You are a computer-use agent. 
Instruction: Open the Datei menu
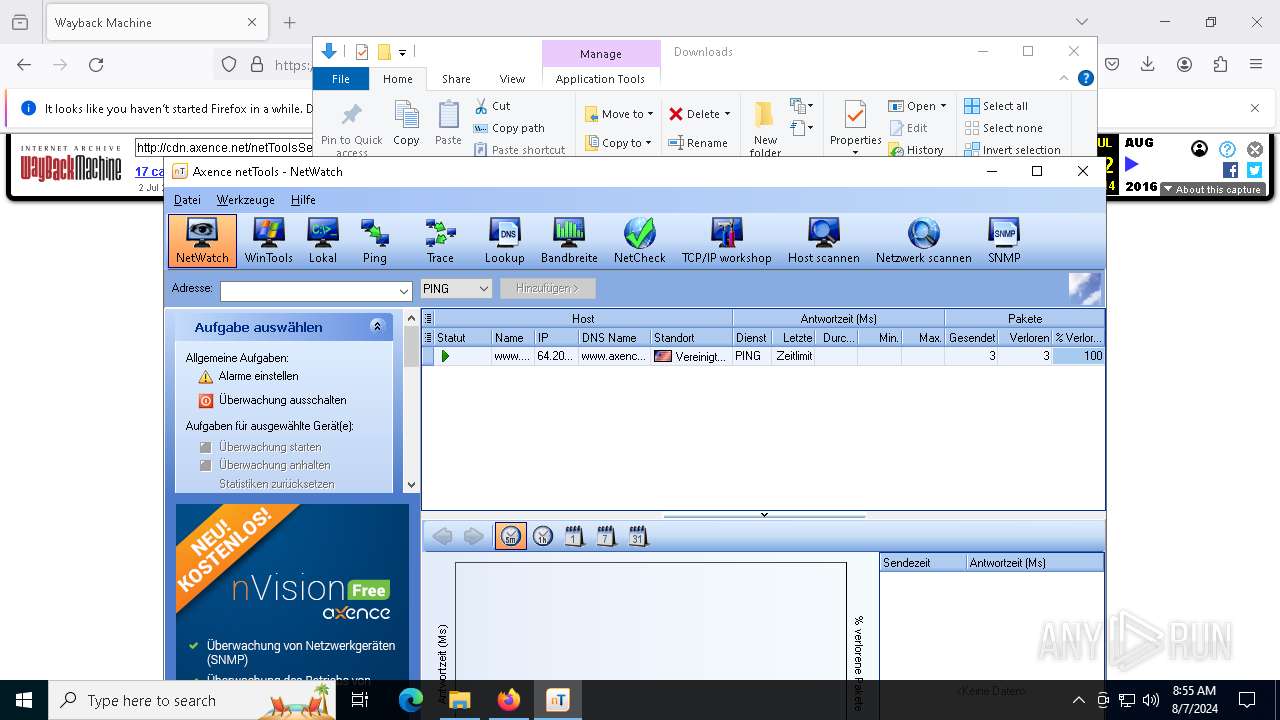click(x=187, y=200)
